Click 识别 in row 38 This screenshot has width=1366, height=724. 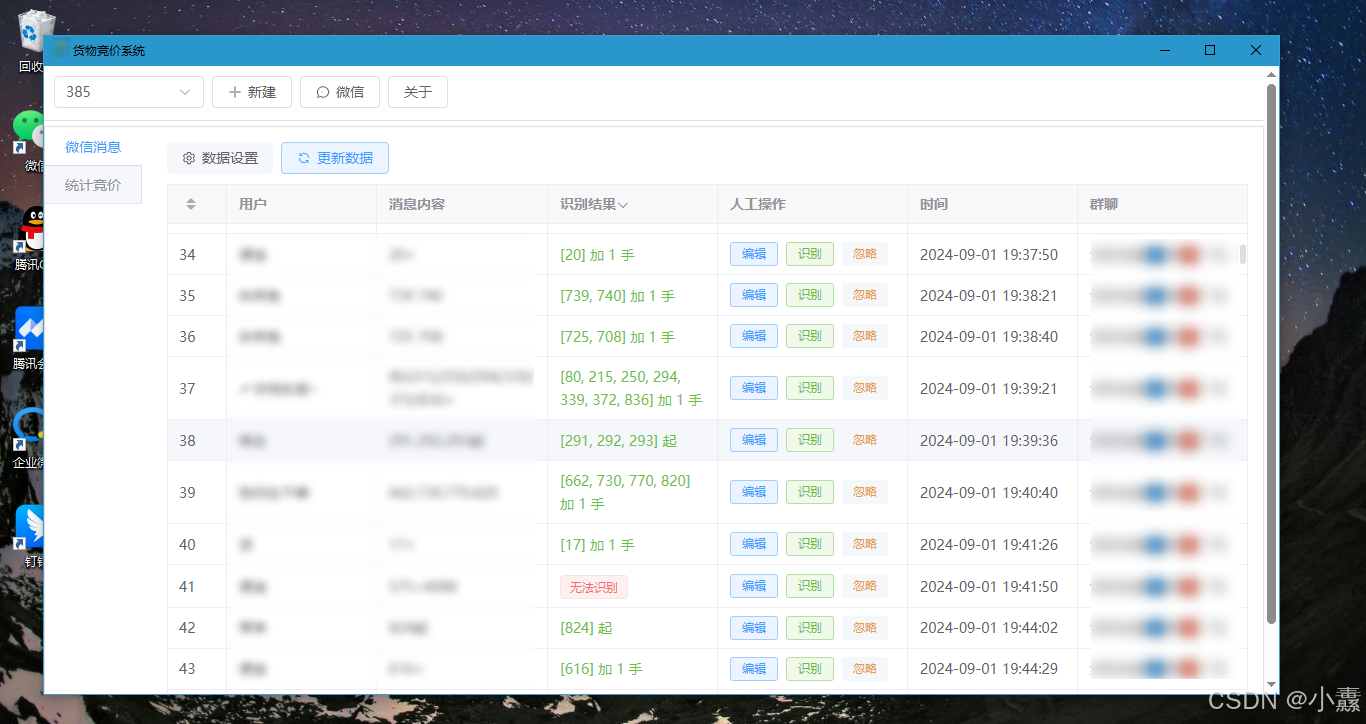click(810, 440)
